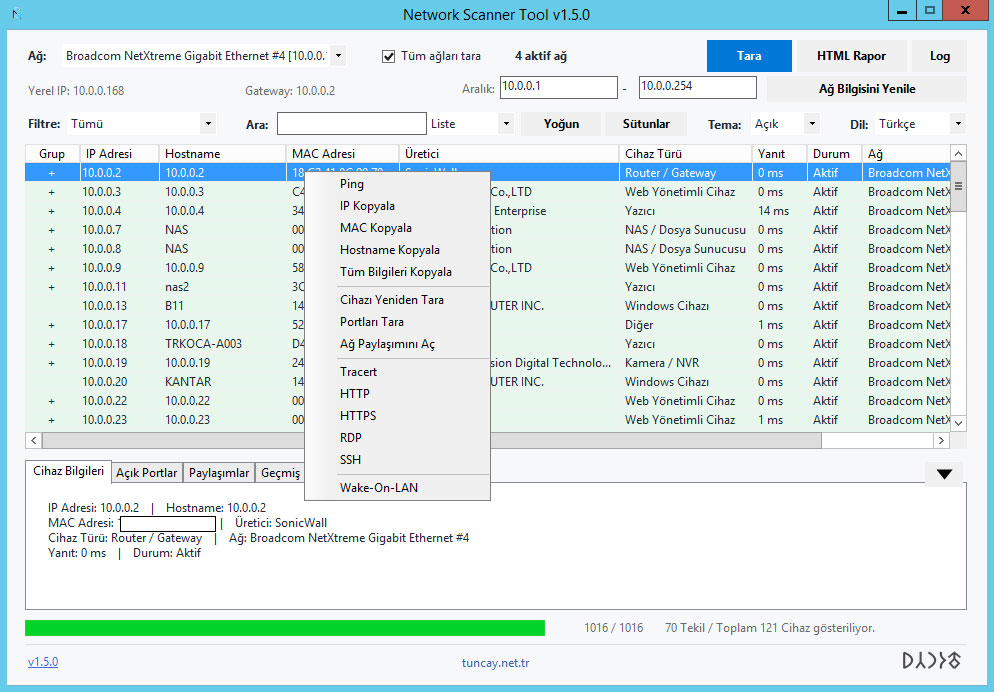Open HTTP from context menu
Image resolution: width=994 pixels, height=692 pixels.
tap(397, 394)
